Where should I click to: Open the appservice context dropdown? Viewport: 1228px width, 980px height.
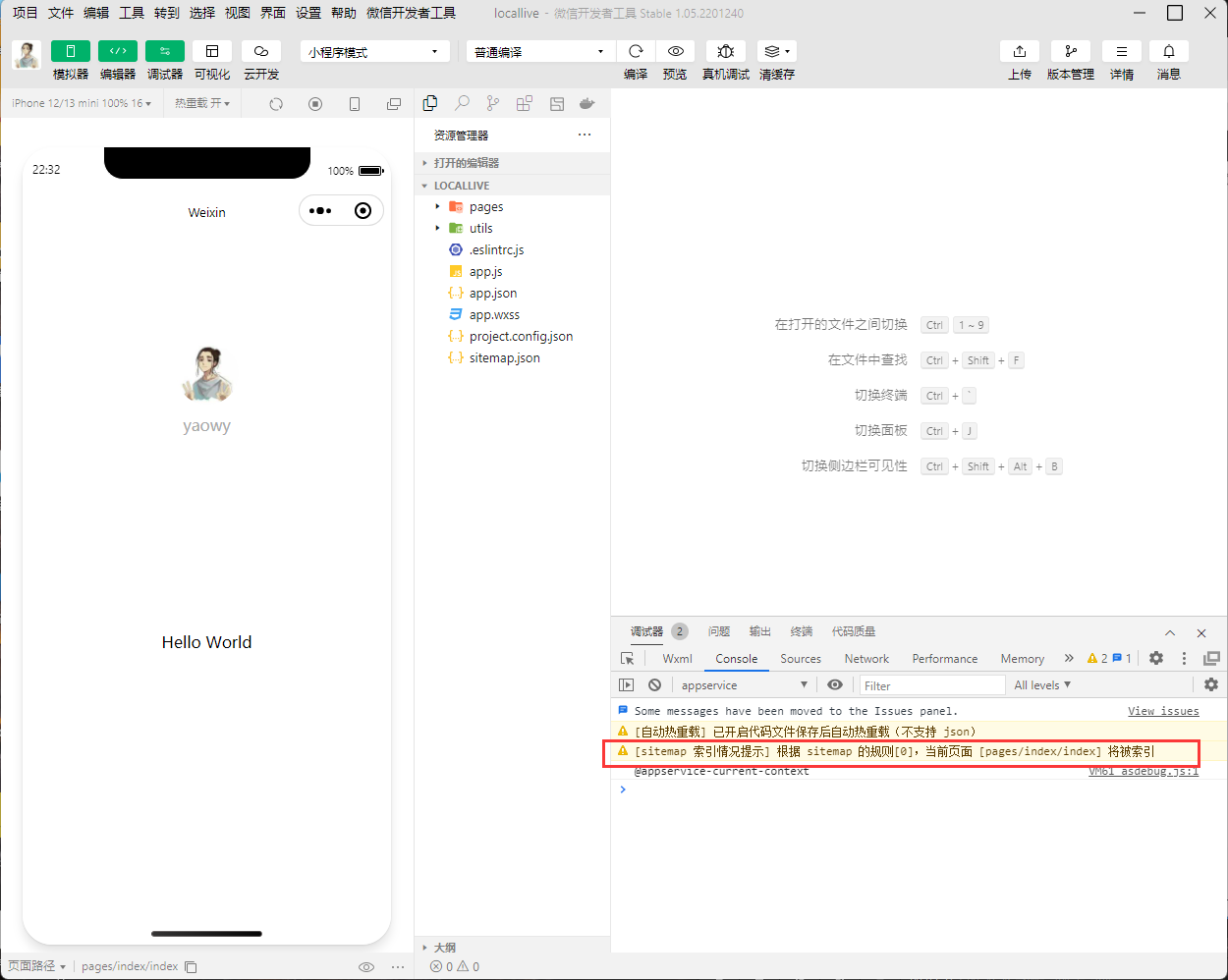(x=745, y=684)
